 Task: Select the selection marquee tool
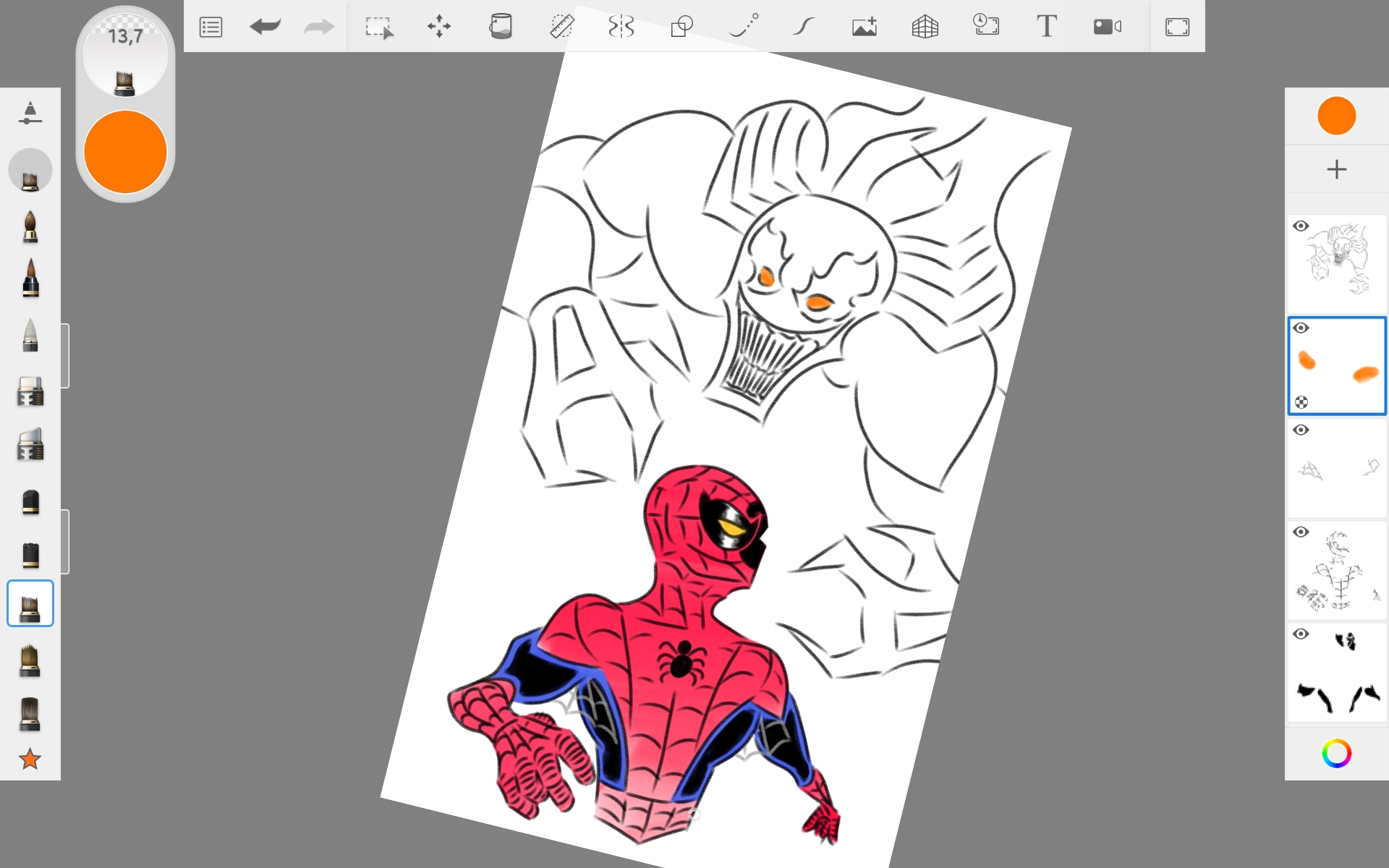(x=379, y=27)
